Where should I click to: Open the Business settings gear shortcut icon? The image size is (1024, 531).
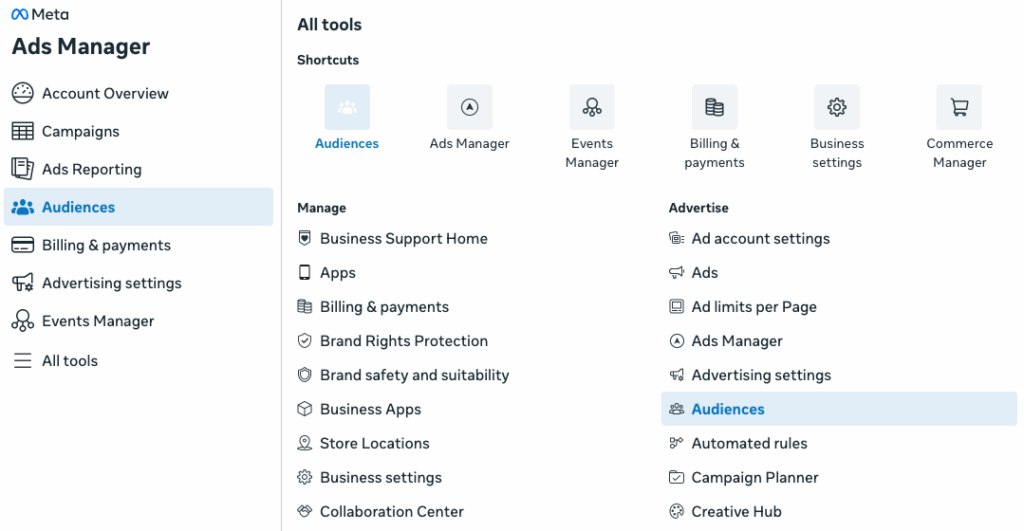(837, 107)
